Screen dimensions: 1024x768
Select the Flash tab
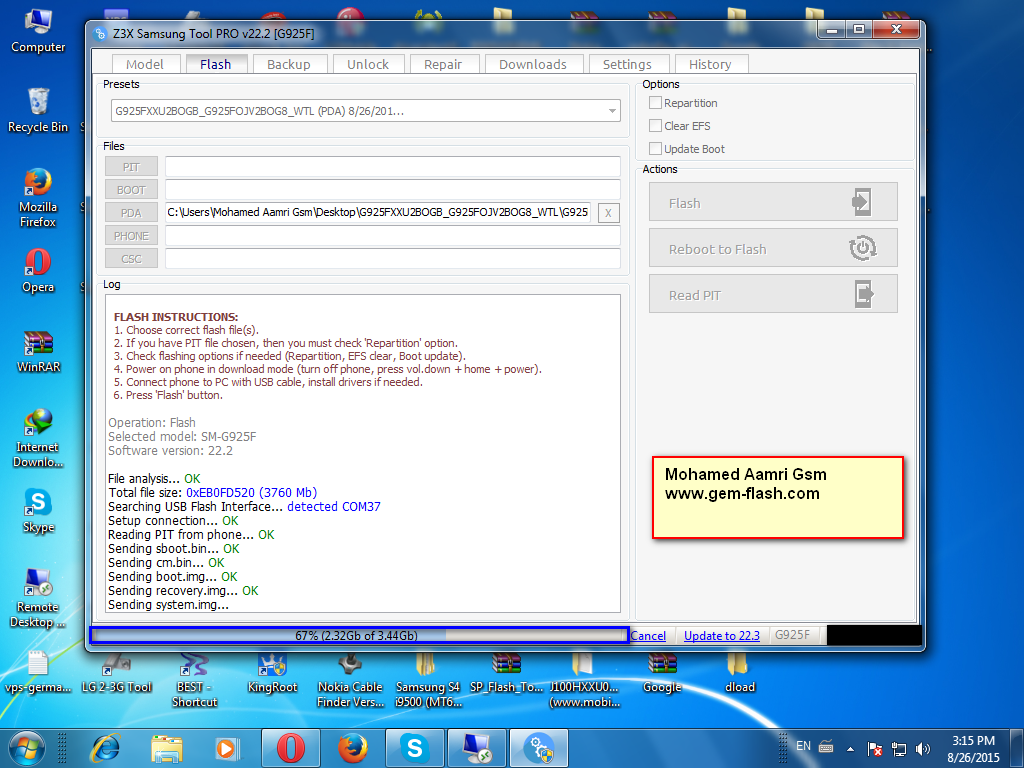216,64
